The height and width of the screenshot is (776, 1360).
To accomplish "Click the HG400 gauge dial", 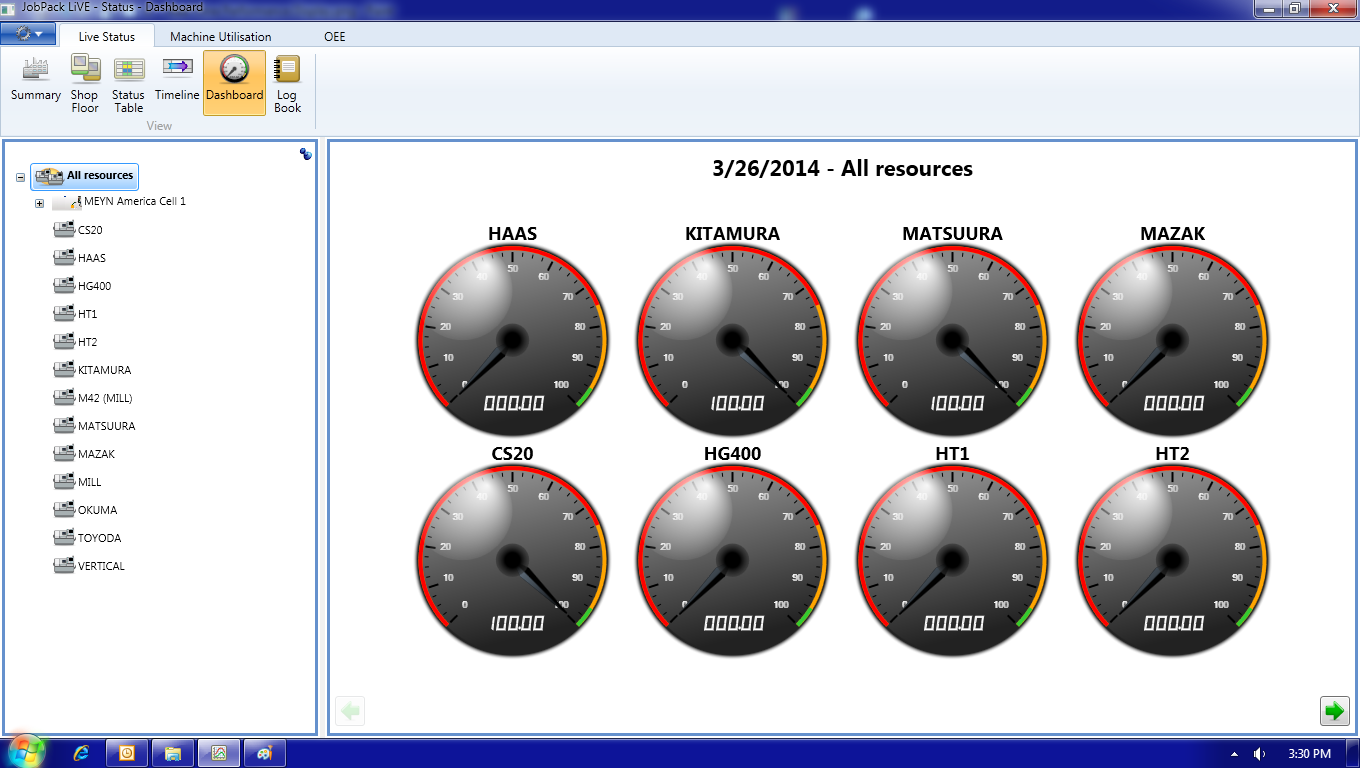I will point(732,560).
